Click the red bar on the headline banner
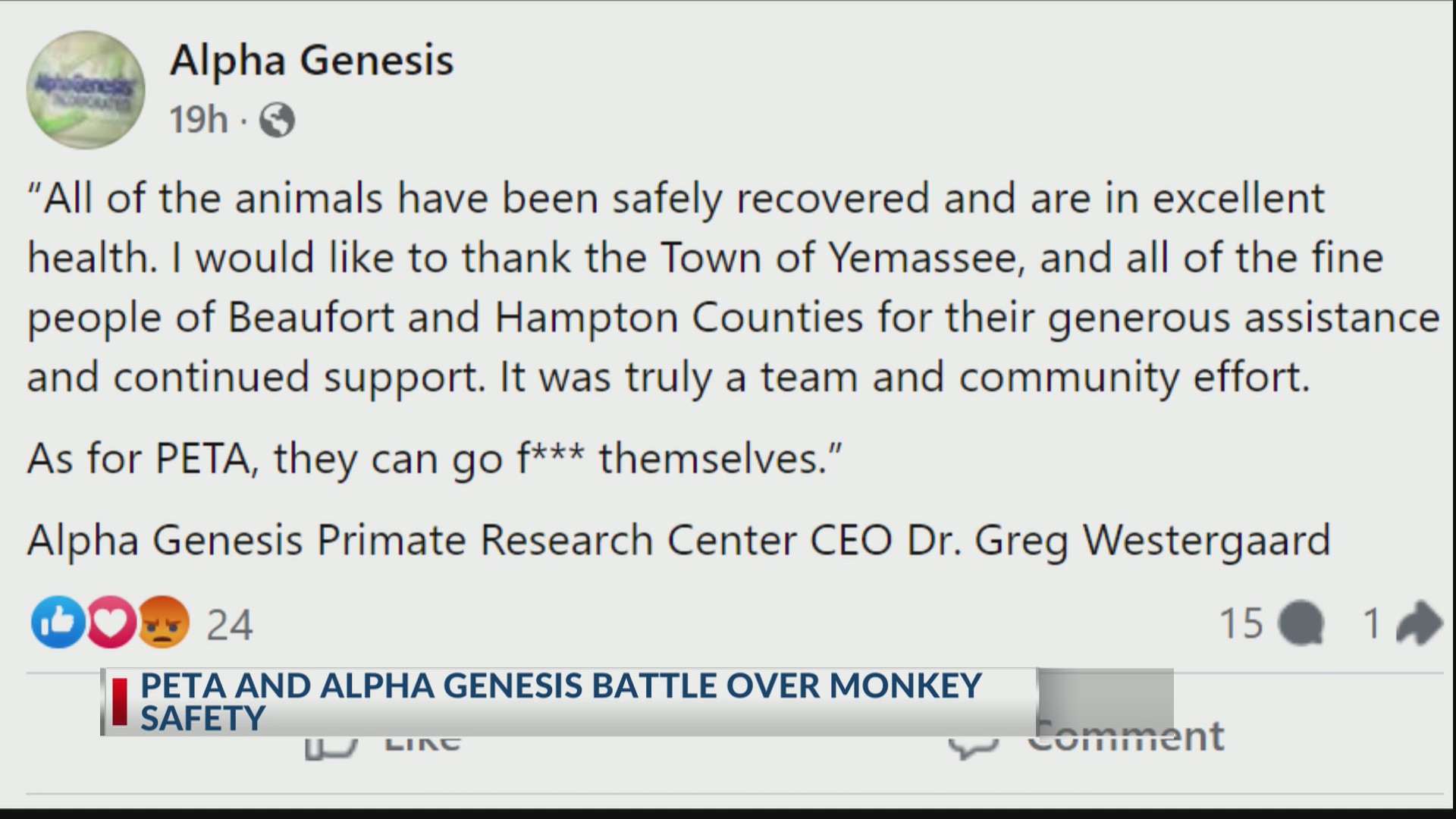The width and height of the screenshot is (1456, 819). point(118,701)
